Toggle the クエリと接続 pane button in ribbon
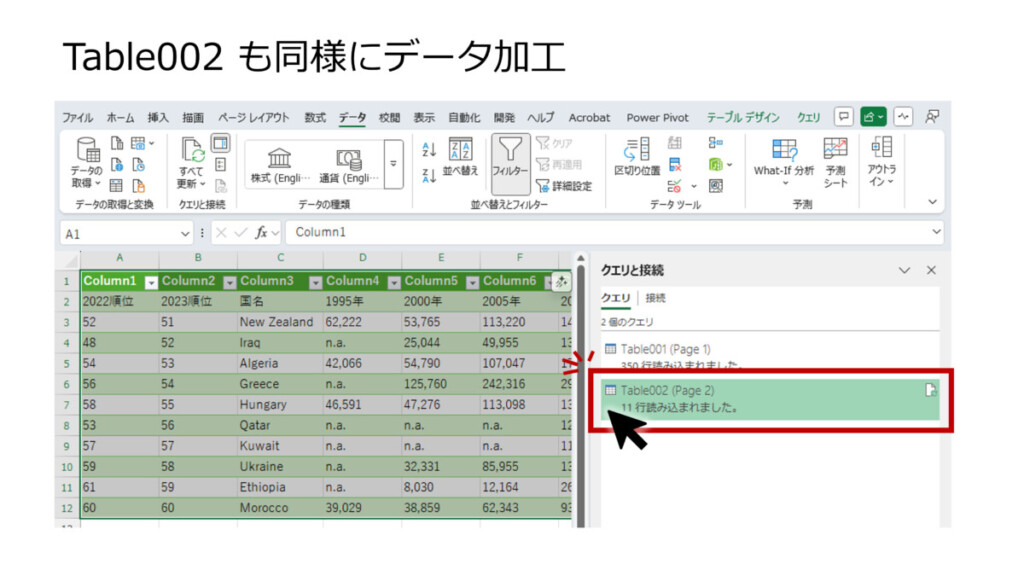This screenshot has width=1024, height=576. (x=220, y=143)
